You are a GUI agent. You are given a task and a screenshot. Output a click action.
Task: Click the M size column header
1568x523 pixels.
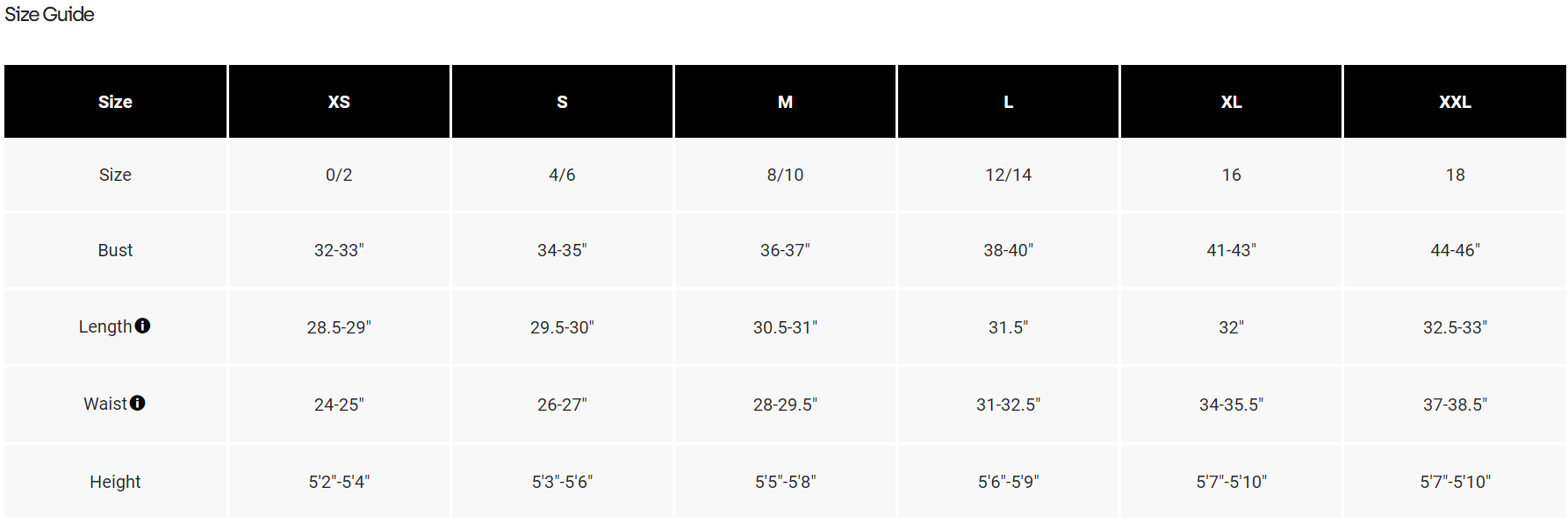[x=785, y=102]
